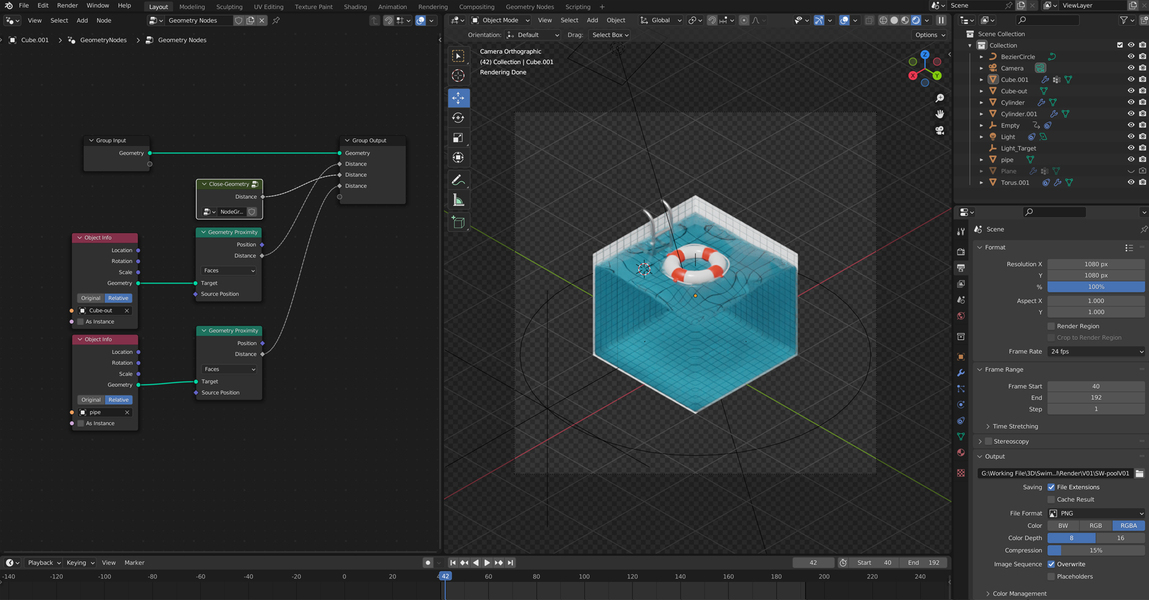Viewport: 1149px width, 600px height.
Task: Enable As Instance for Cube-out Object Info
Action: point(81,322)
